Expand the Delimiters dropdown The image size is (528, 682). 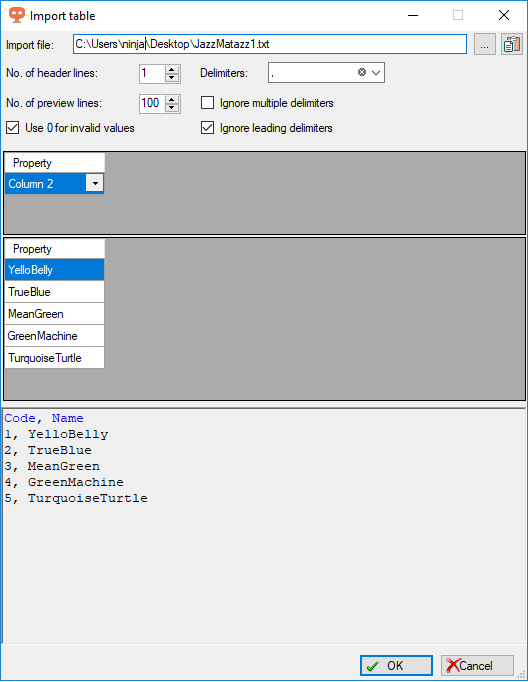pos(376,73)
